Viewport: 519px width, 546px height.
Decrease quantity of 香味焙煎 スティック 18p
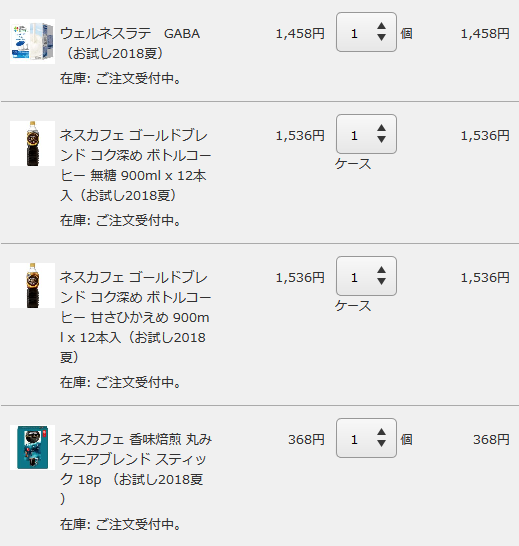(x=381, y=444)
